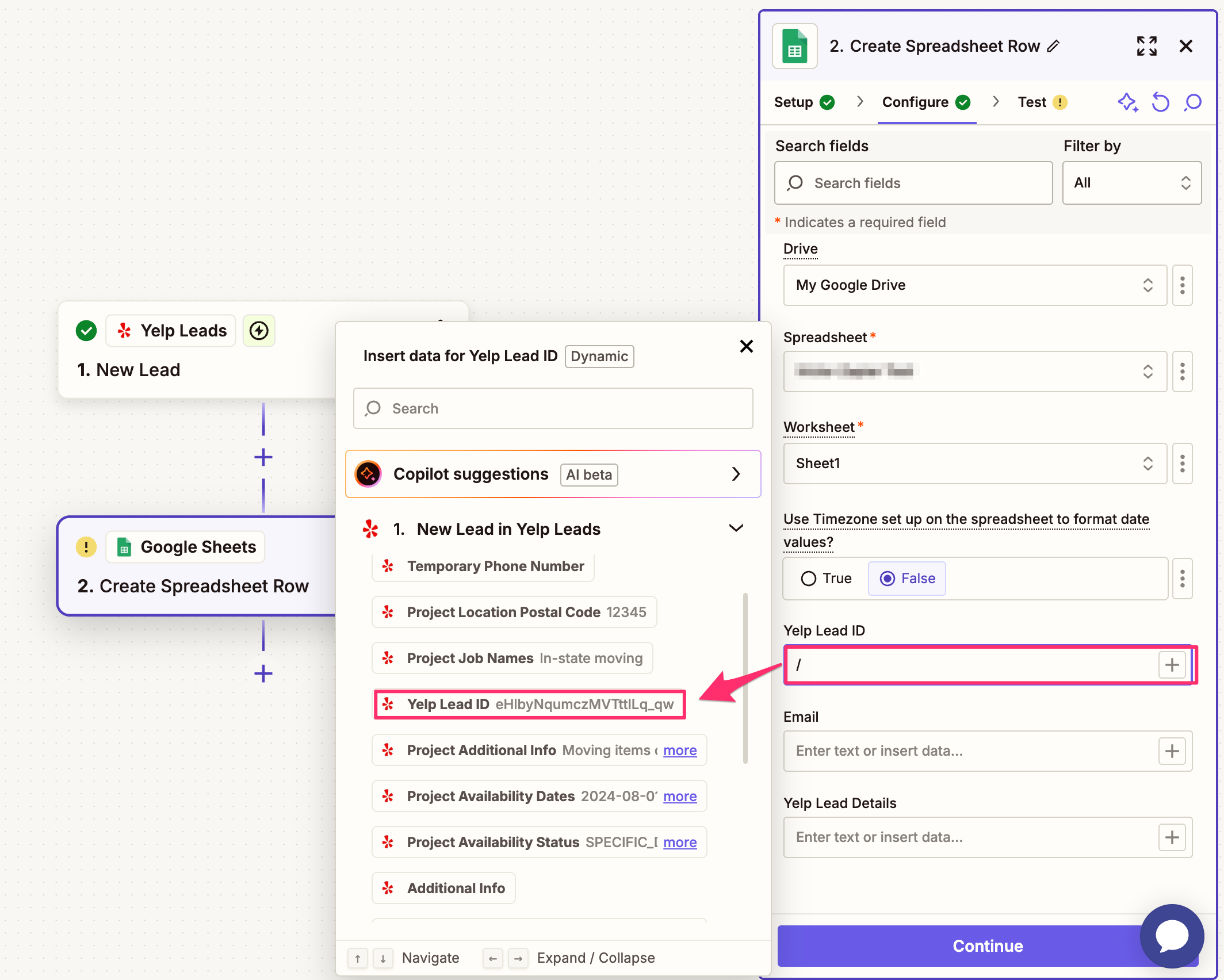The height and width of the screenshot is (980, 1224).
Task: Click the add step plus between steps
Action: 263,458
